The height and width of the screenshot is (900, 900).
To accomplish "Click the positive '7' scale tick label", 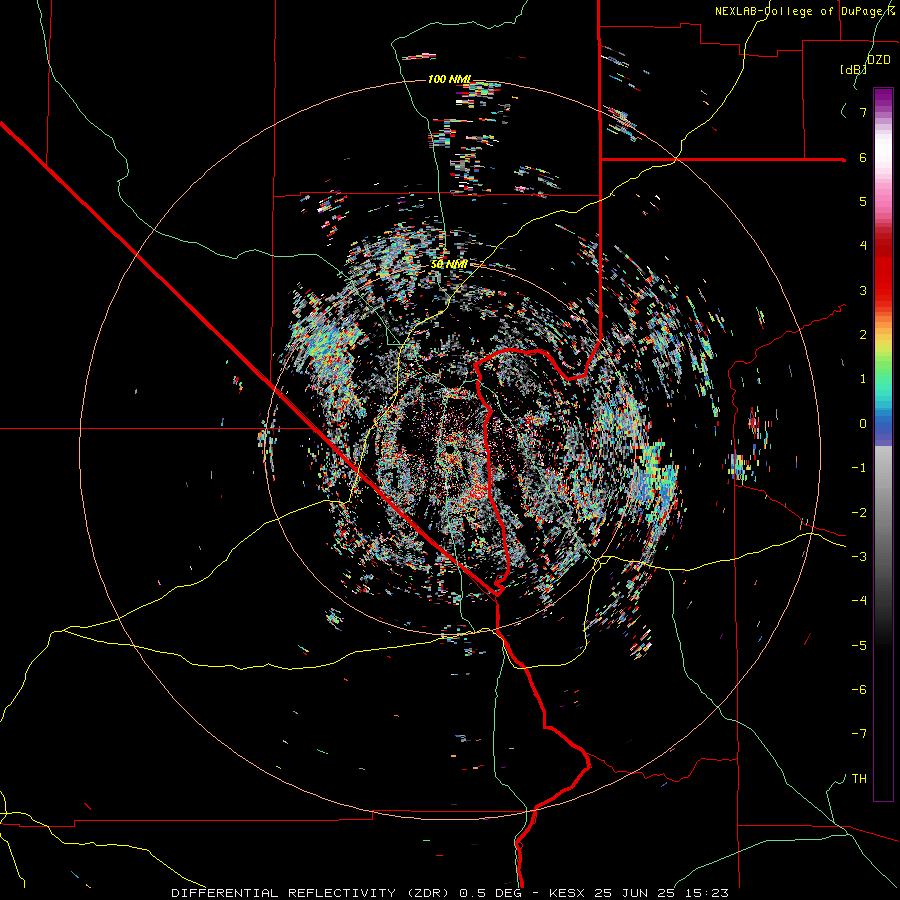I will pyautogui.click(x=863, y=112).
